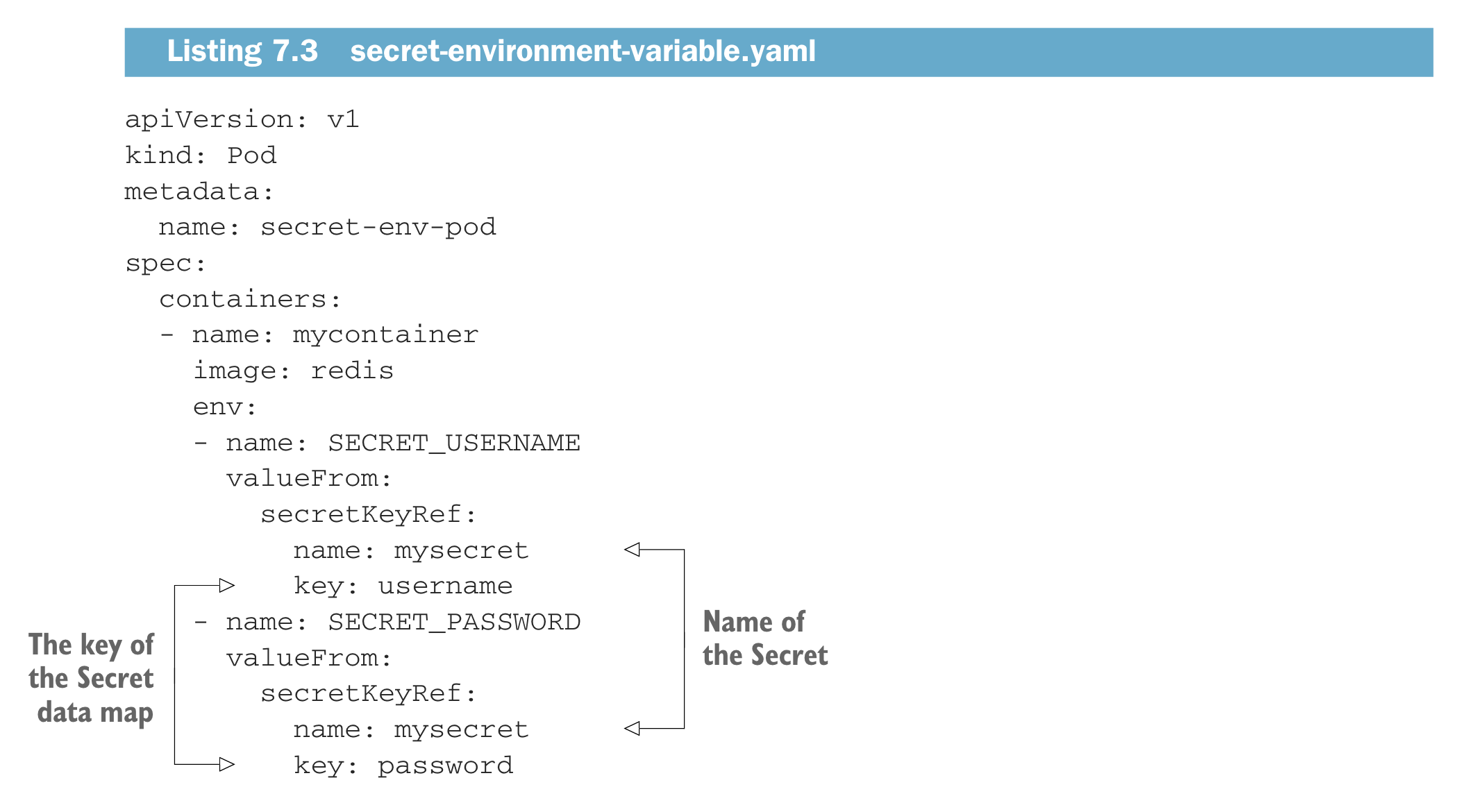
Task: Click the "Listing 7.3" heading label
Action: click(x=242, y=51)
